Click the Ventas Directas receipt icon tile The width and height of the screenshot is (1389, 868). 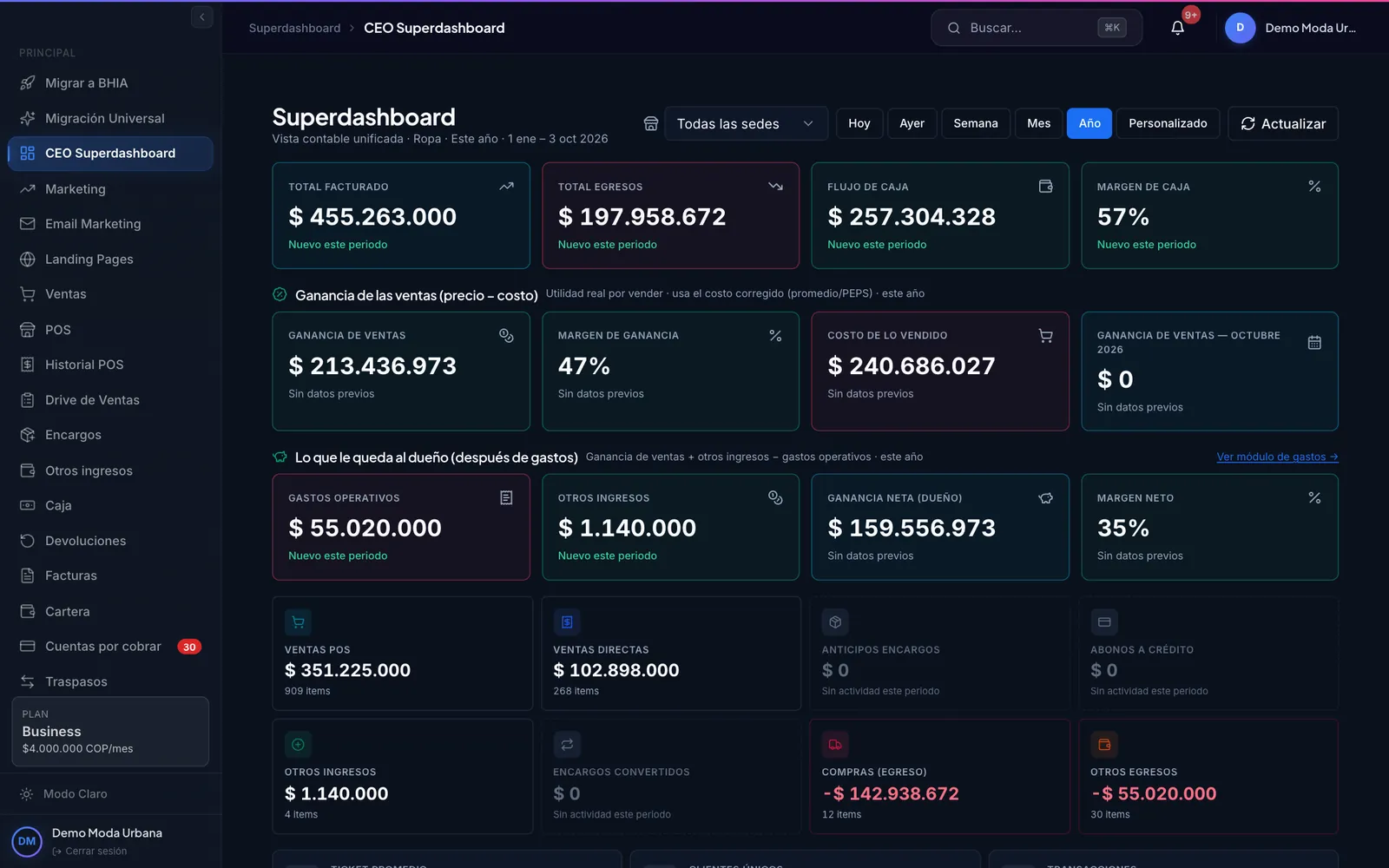567,622
